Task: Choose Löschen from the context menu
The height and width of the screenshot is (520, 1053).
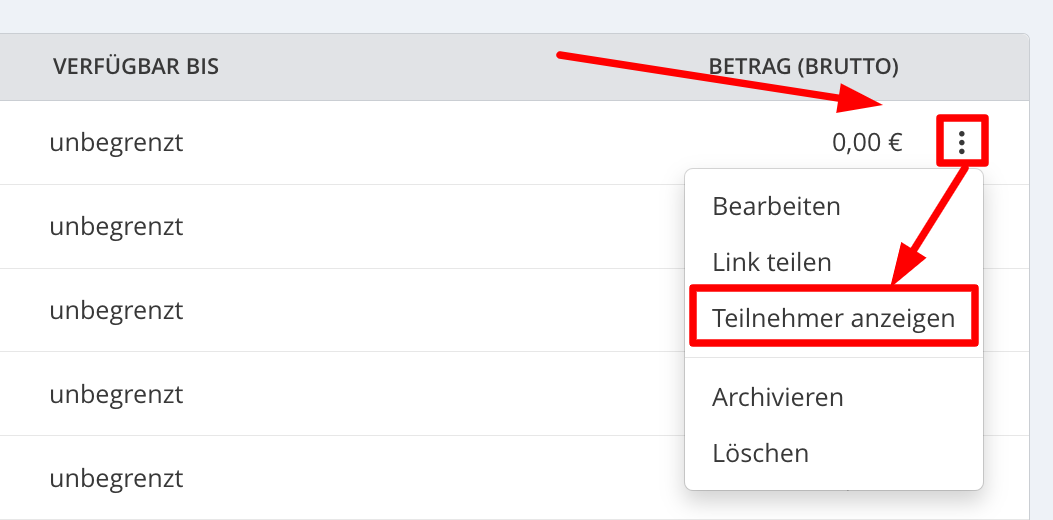Action: pos(760,453)
